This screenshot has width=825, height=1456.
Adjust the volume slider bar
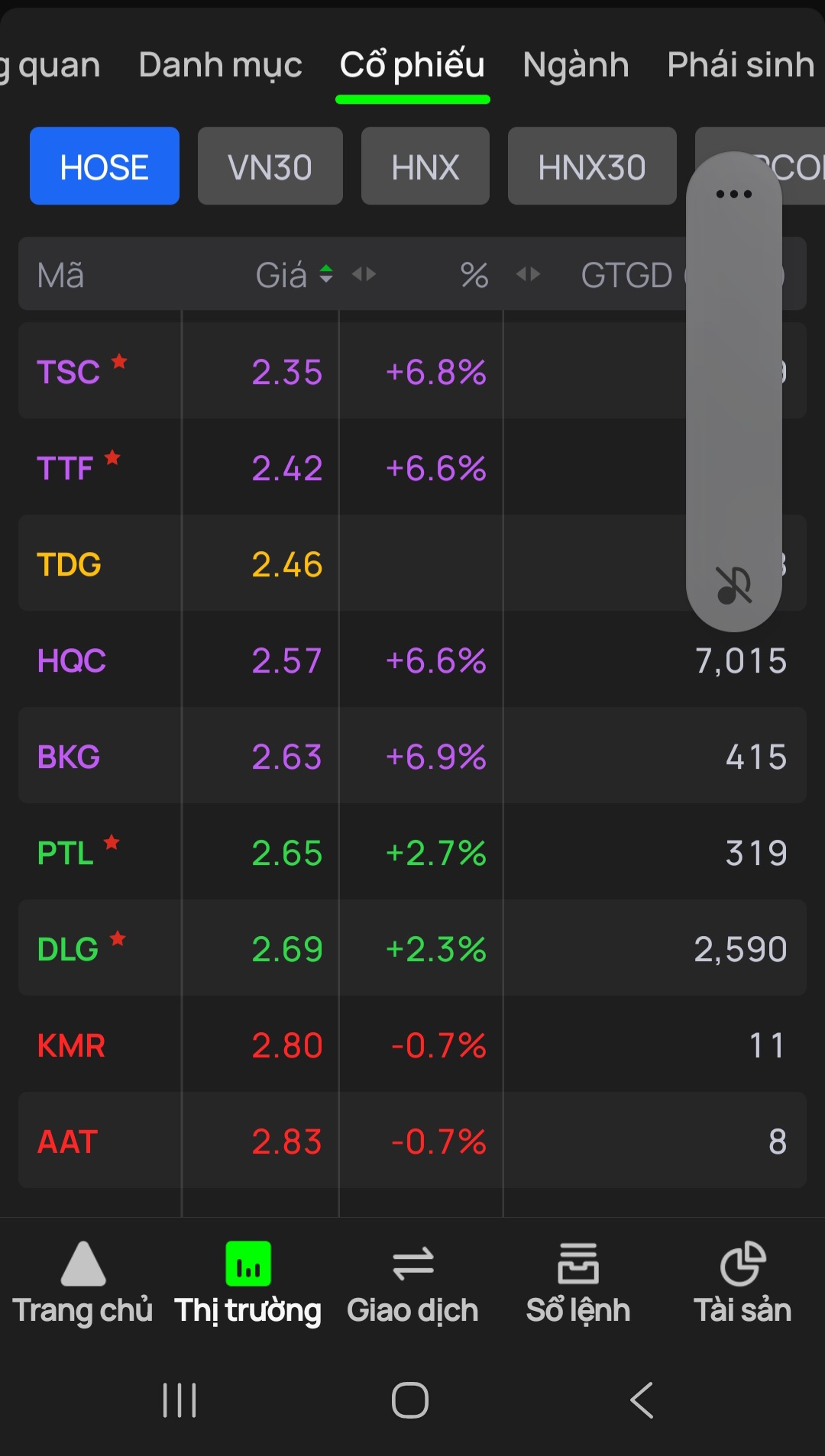pyautogui.click(x=734, y=392)
